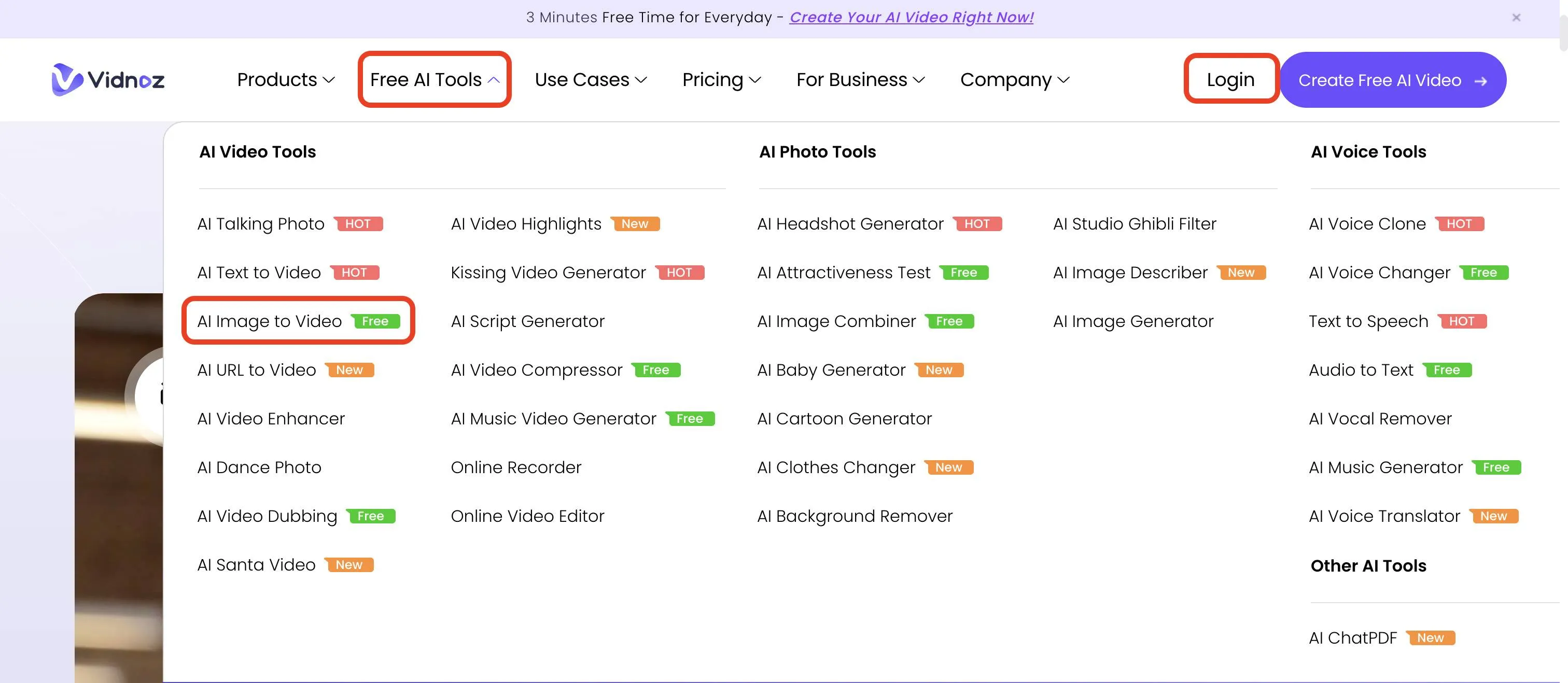This screenshot has height=683, width=1568.
Task: Open AI Background Remover tool
Action: pyautogui.click(x=855, y=516)
